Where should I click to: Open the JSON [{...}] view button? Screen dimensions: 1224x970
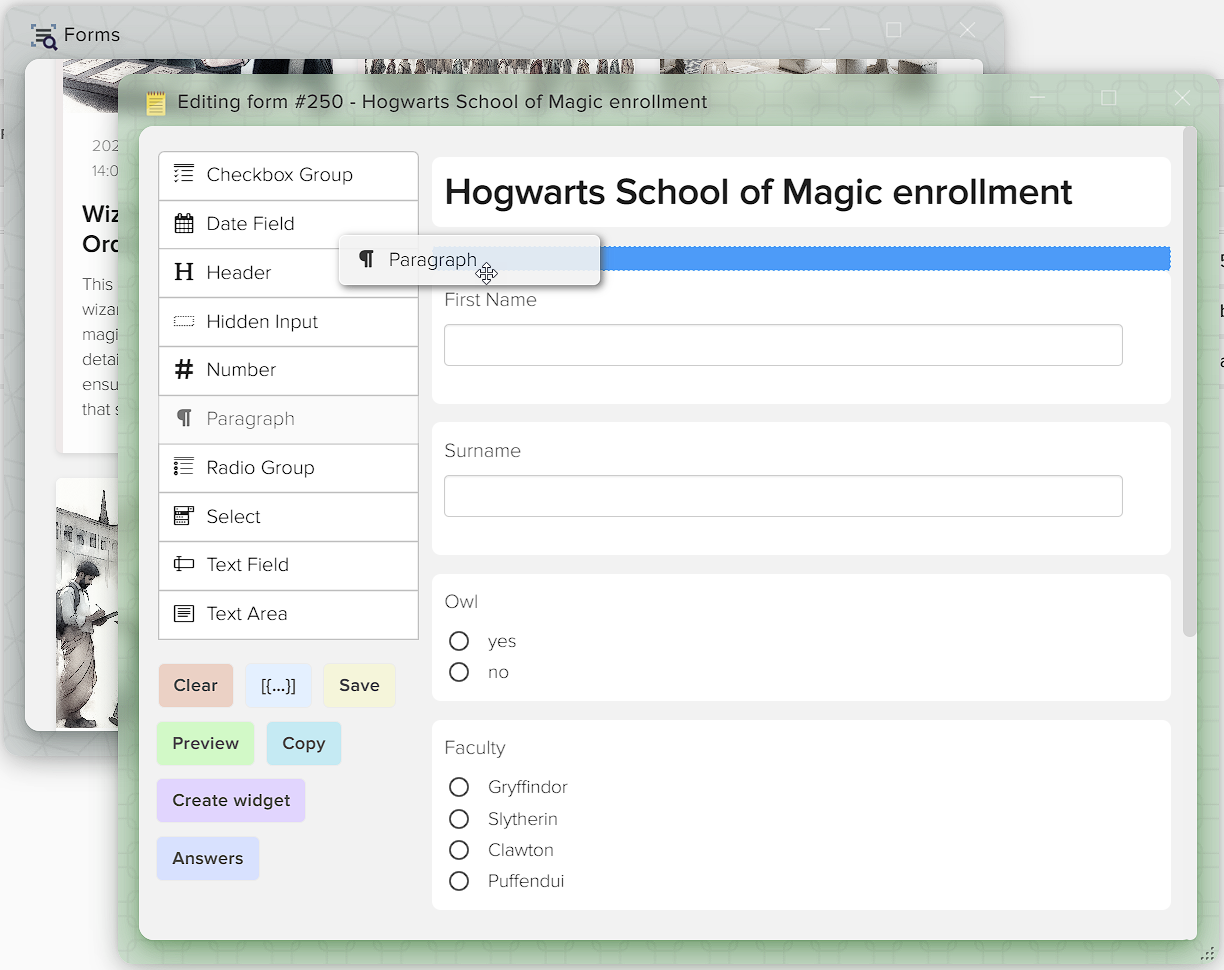[x=278, y=685]
